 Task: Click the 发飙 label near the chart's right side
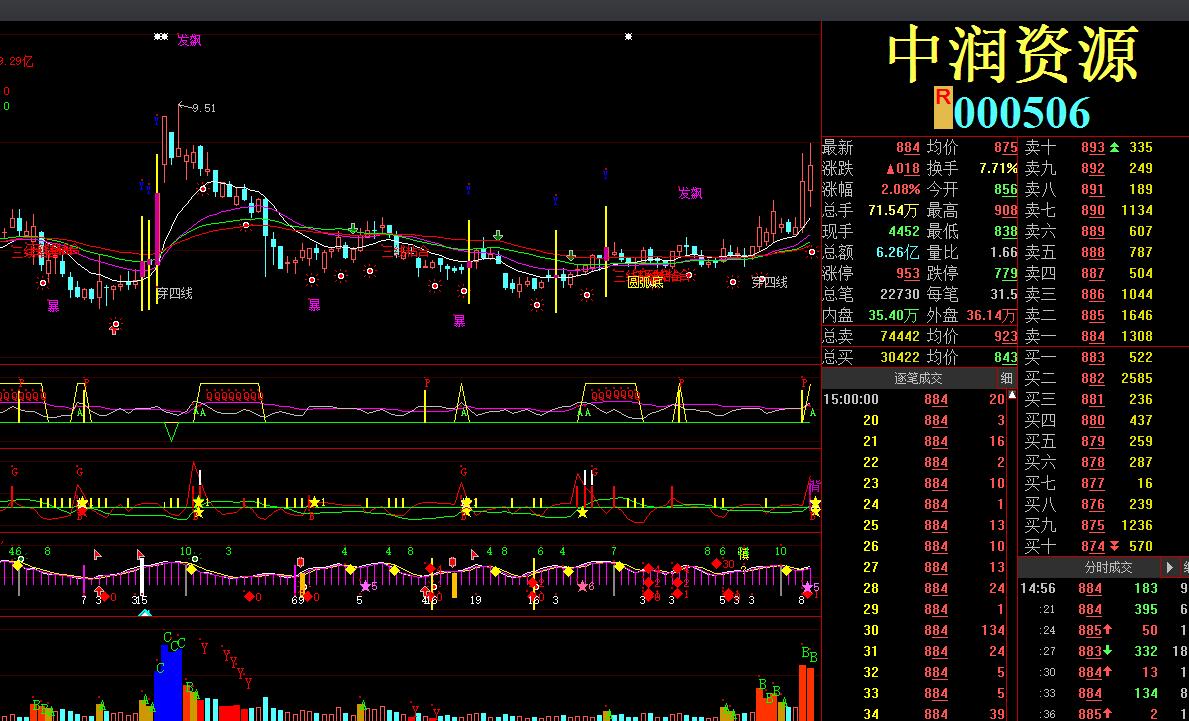[690, 193]
